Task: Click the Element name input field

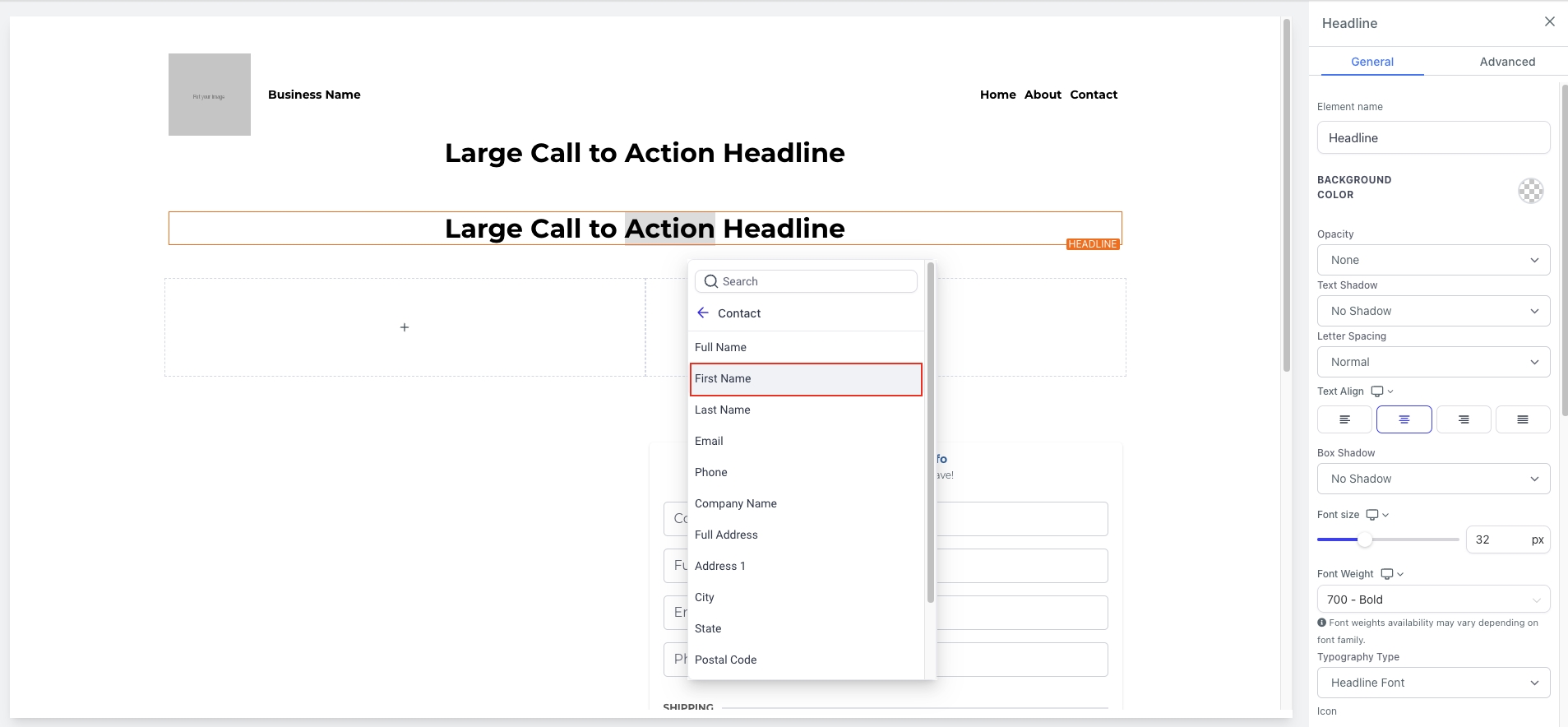Action: pos(1433,138)
